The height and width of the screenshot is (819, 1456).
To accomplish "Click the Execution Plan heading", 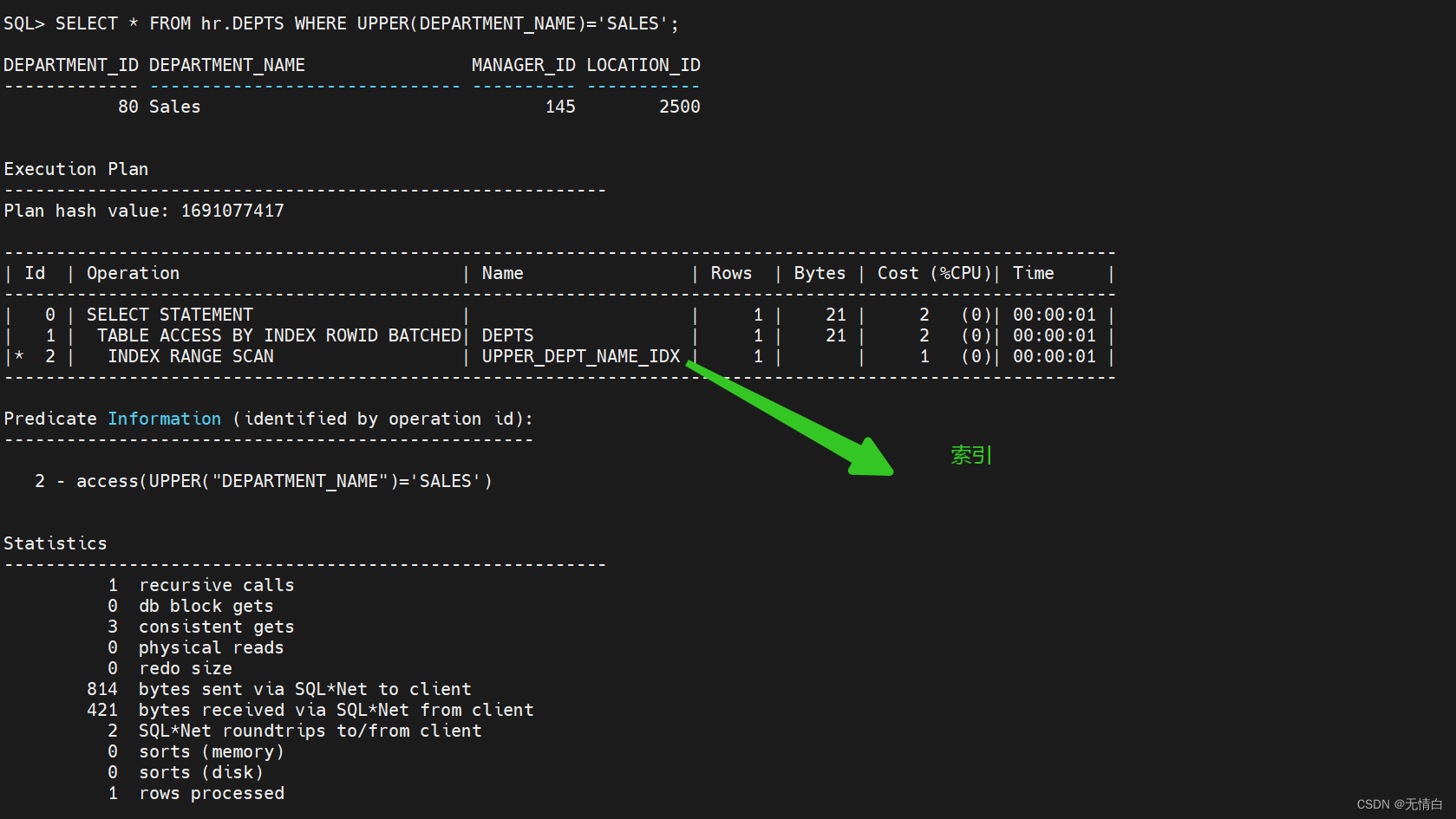I will pyautogui.click(x=76, y=169).
